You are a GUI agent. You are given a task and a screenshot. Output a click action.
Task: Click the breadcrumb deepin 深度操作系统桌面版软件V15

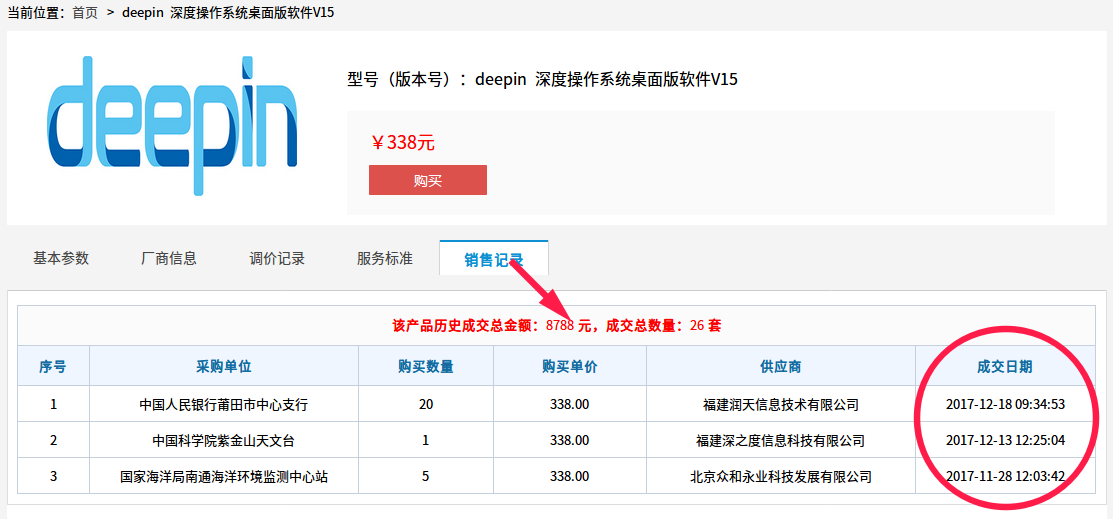coord(229,13)
